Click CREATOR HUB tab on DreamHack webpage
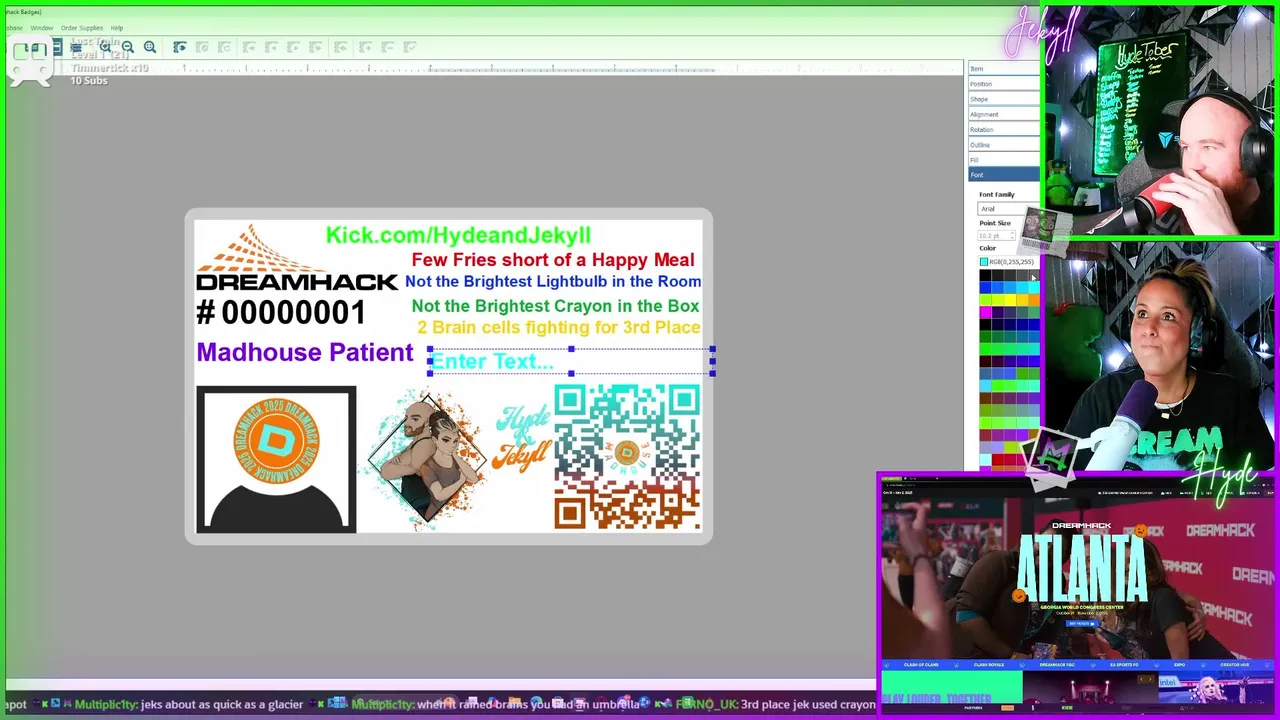1280x720 pixels. [1234, 665]
